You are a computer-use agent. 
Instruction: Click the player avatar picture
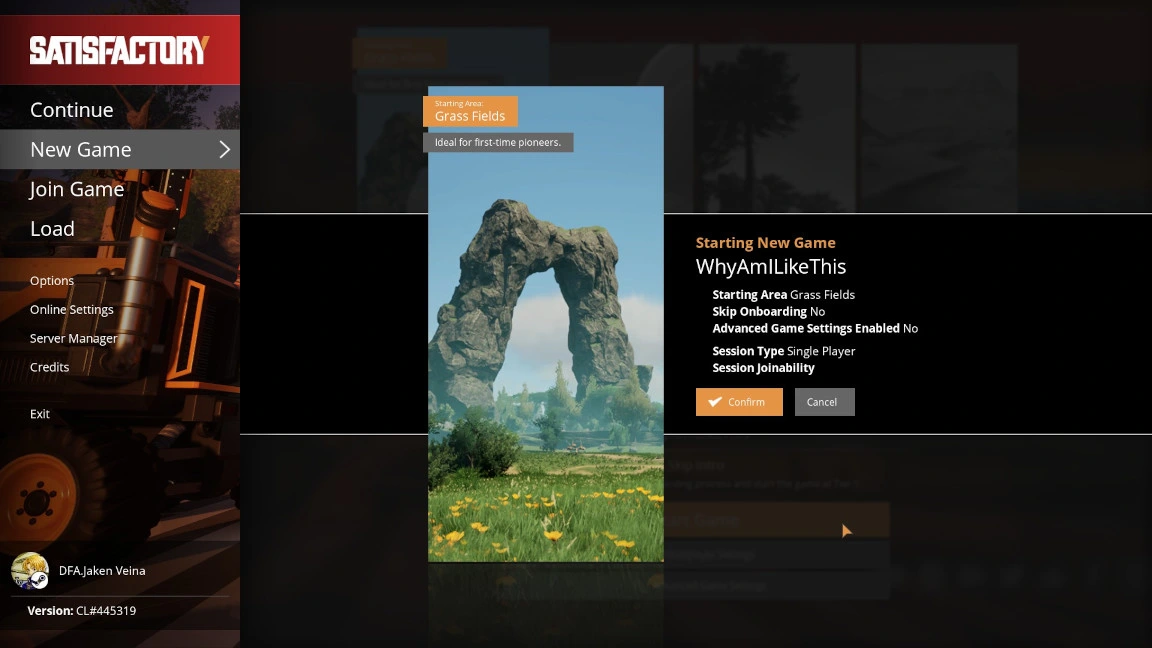tap(29, 570)
